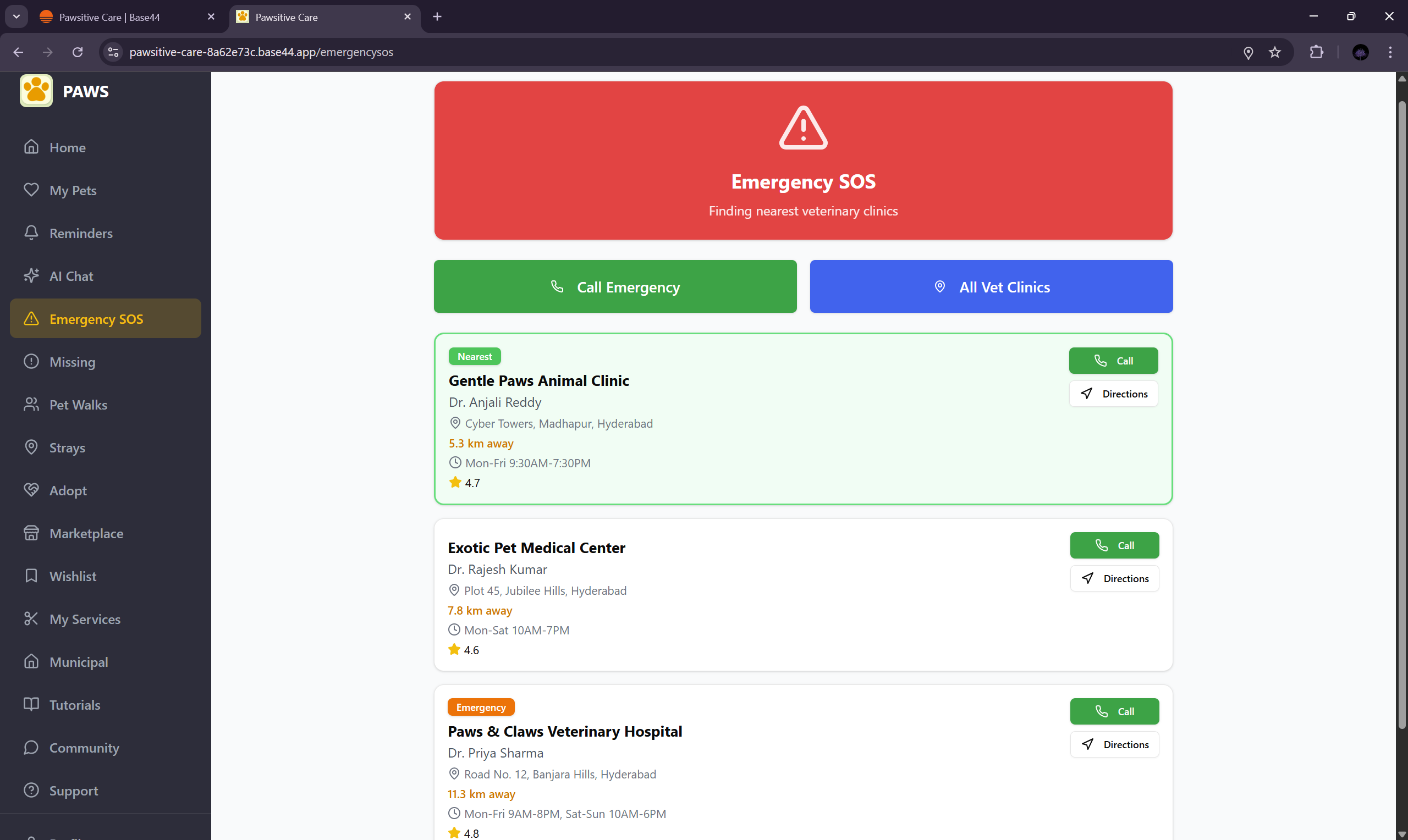This screenshot has height=840, width=1408.
Task: Open AI Chat from the sidebar
Action: click(71, 276)
